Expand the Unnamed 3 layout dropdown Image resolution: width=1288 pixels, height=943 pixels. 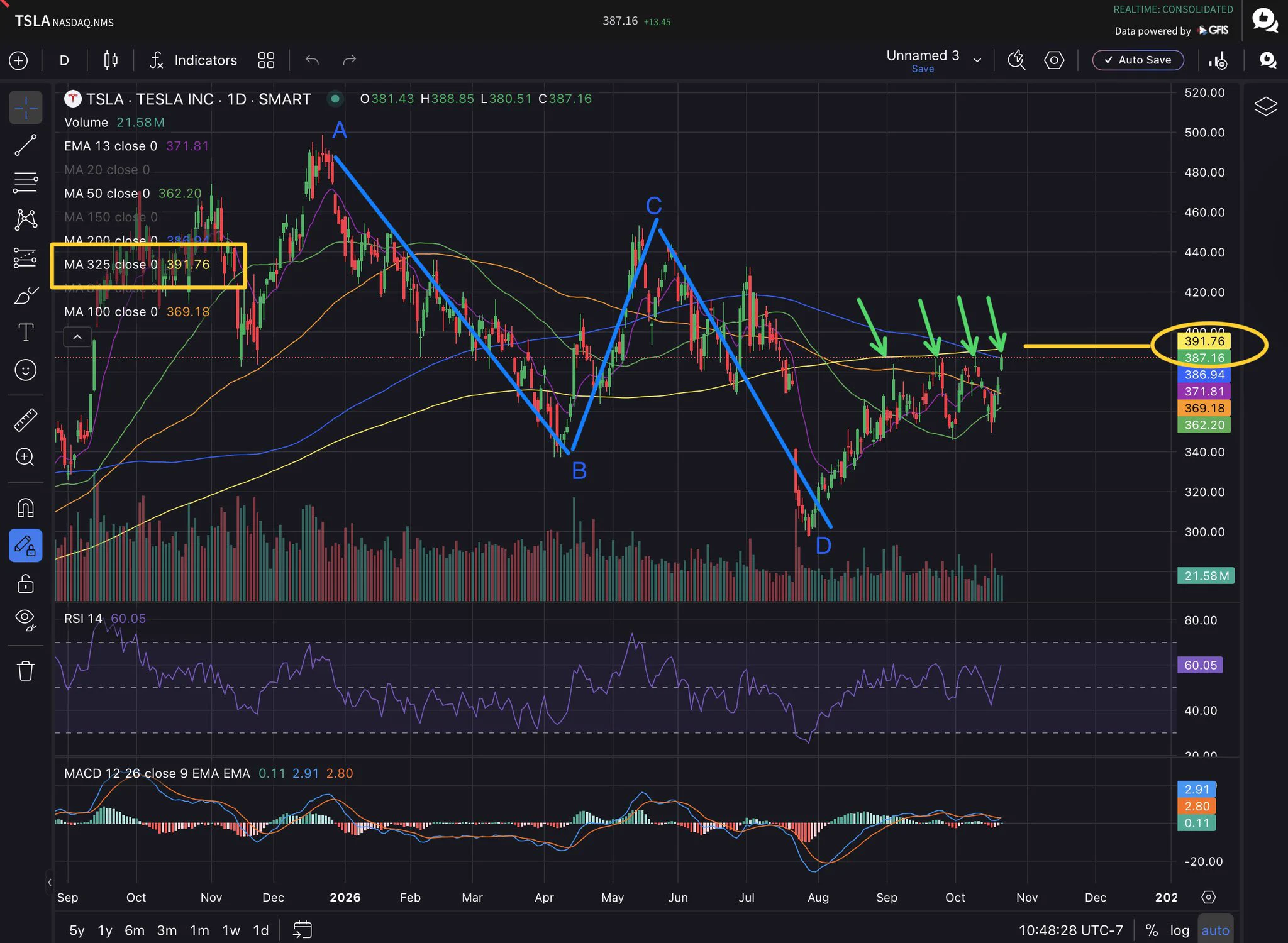(977, 60)
